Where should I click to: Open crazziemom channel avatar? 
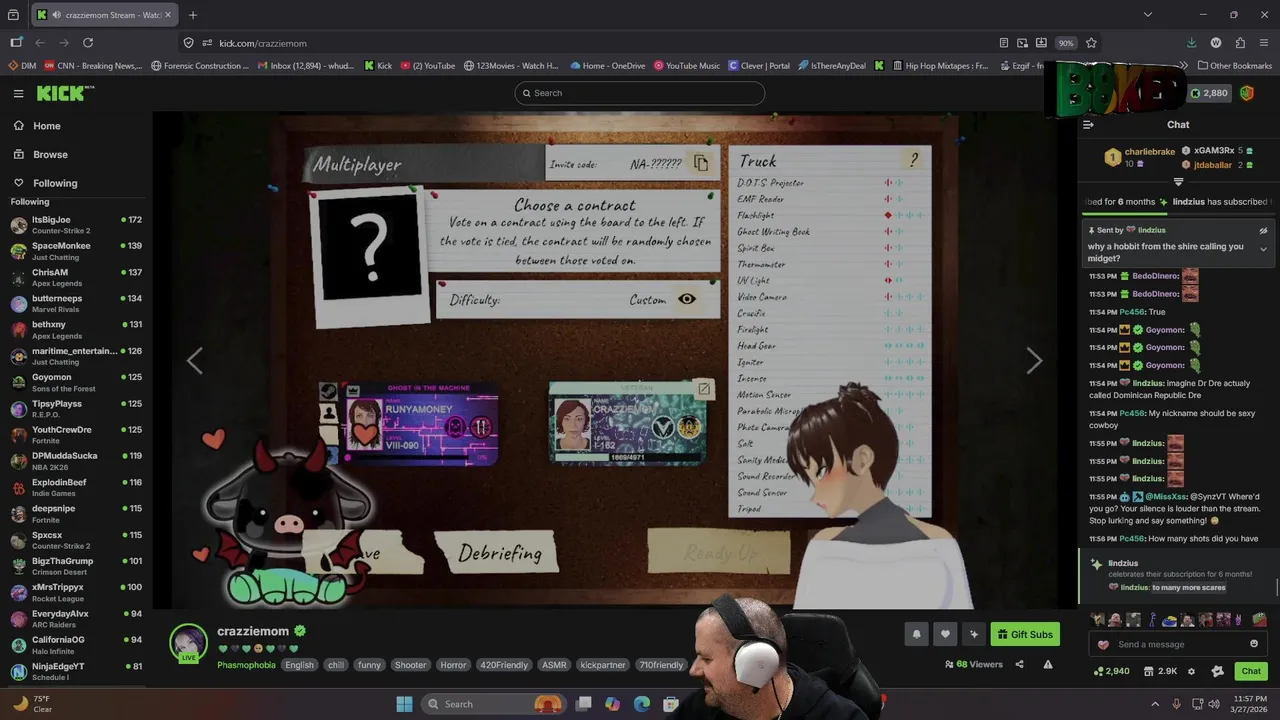[188, 642]
